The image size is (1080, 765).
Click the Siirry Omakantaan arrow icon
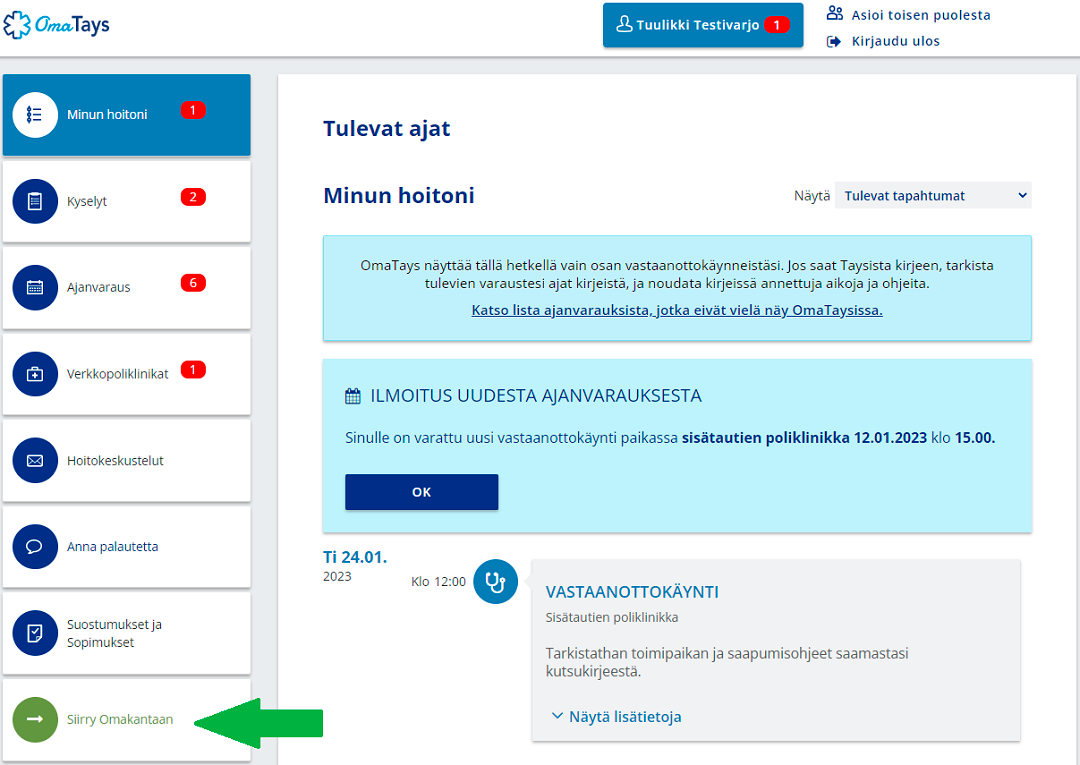coord(35,720)
